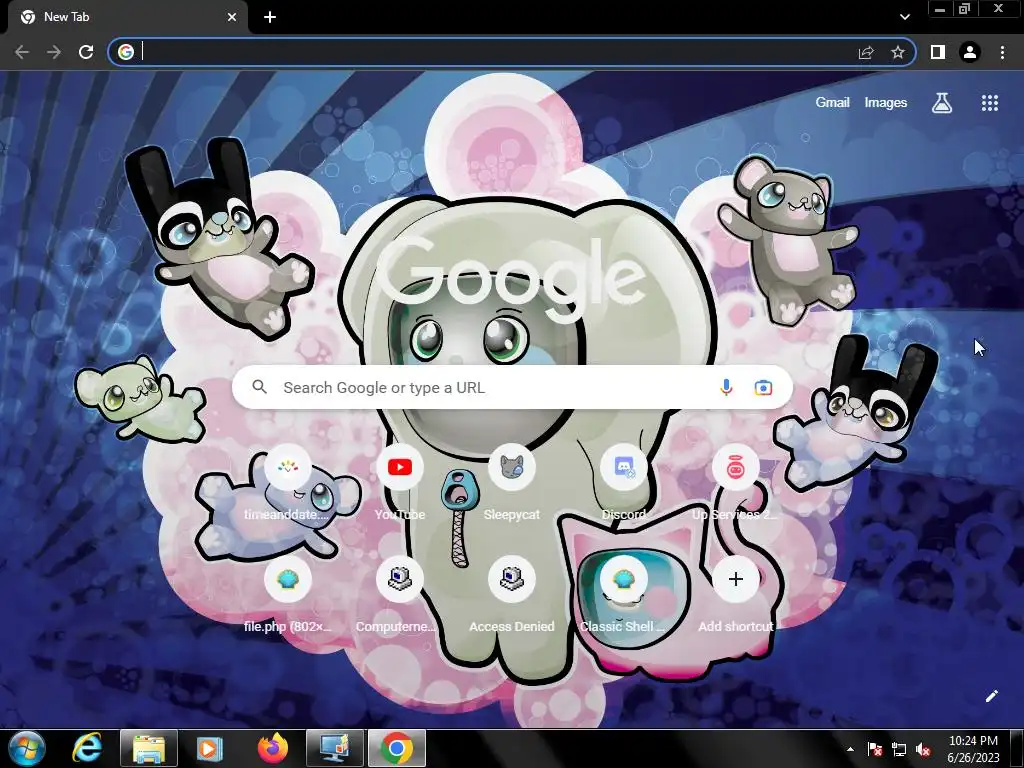This screenshot has height=768, width=1024.
Task: Go back with the browser back arrow
Action: (x=22, y=52)
